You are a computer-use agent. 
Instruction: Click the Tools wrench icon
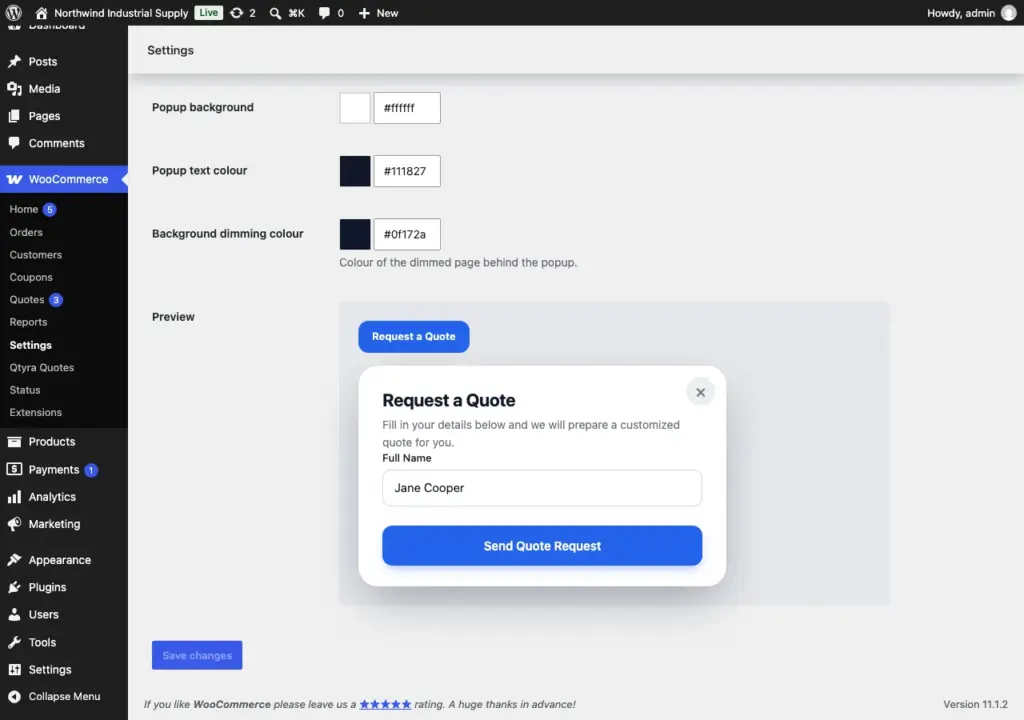[x=14, y=642]
